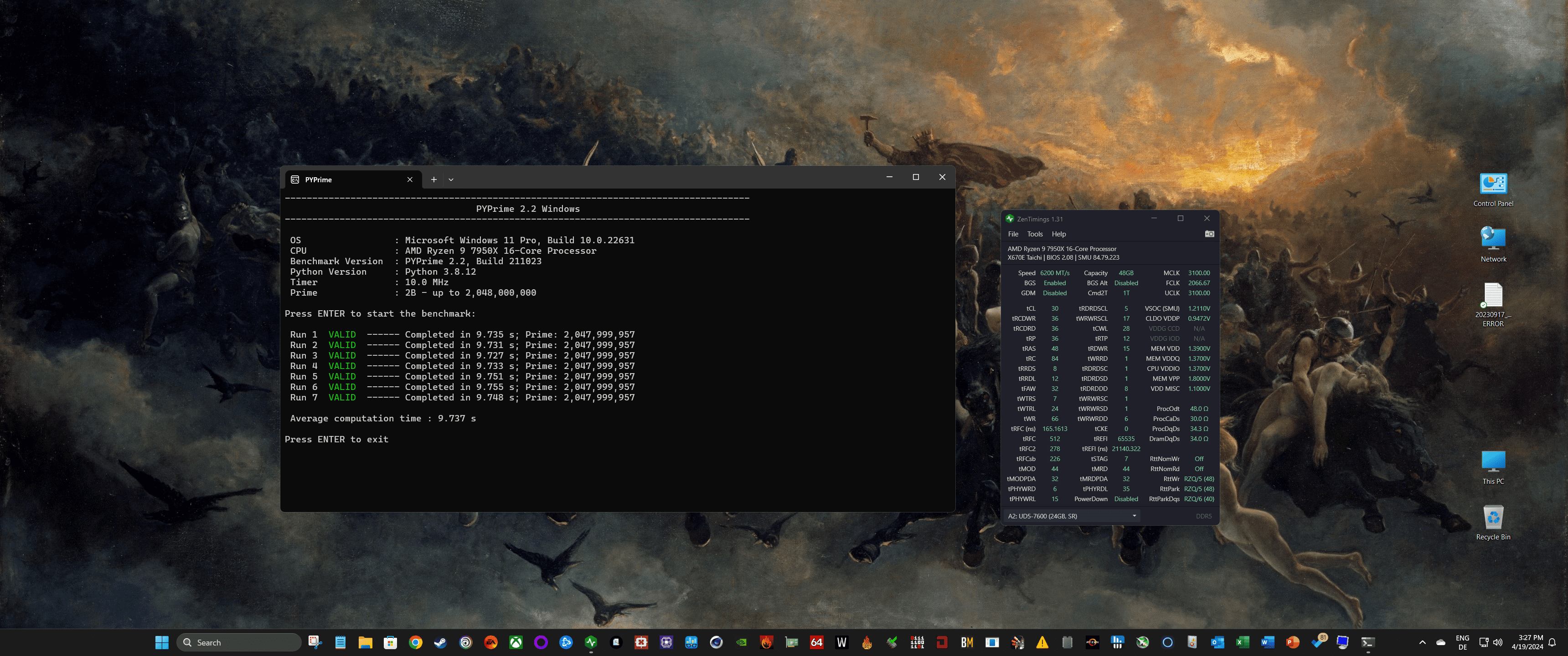Open Excel from the taskbar
1568x656 pixels.
pos(1243,642)
